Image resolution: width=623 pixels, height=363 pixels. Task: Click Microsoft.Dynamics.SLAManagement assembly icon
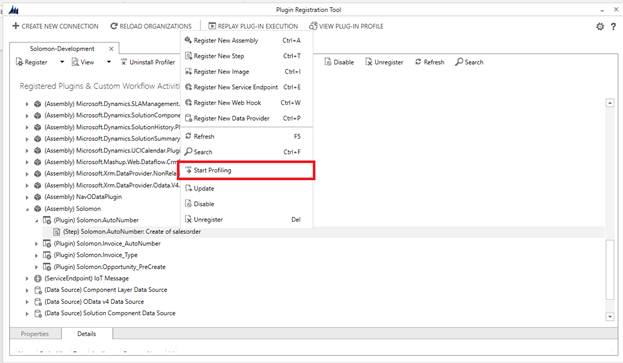click(38, 104)
